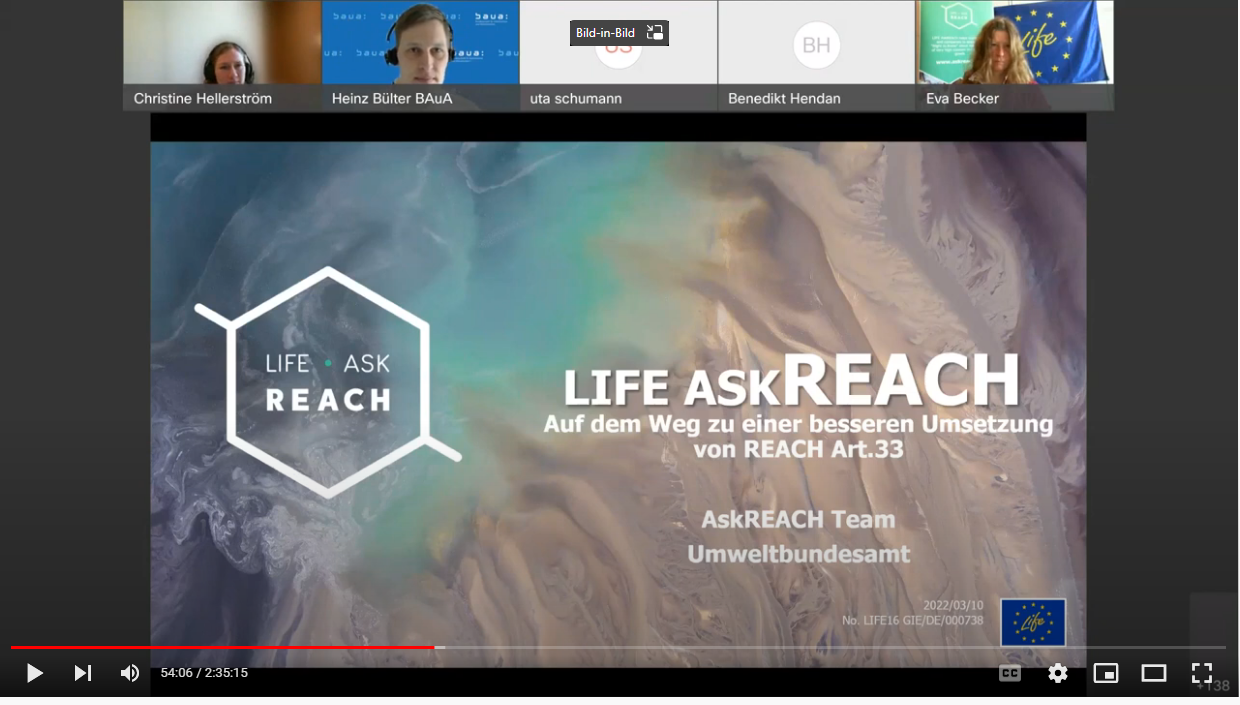The width and height of the screenshot is (1240, 705).
Task: Mute the volume speaker icon
Action: [x=130, y=673]
